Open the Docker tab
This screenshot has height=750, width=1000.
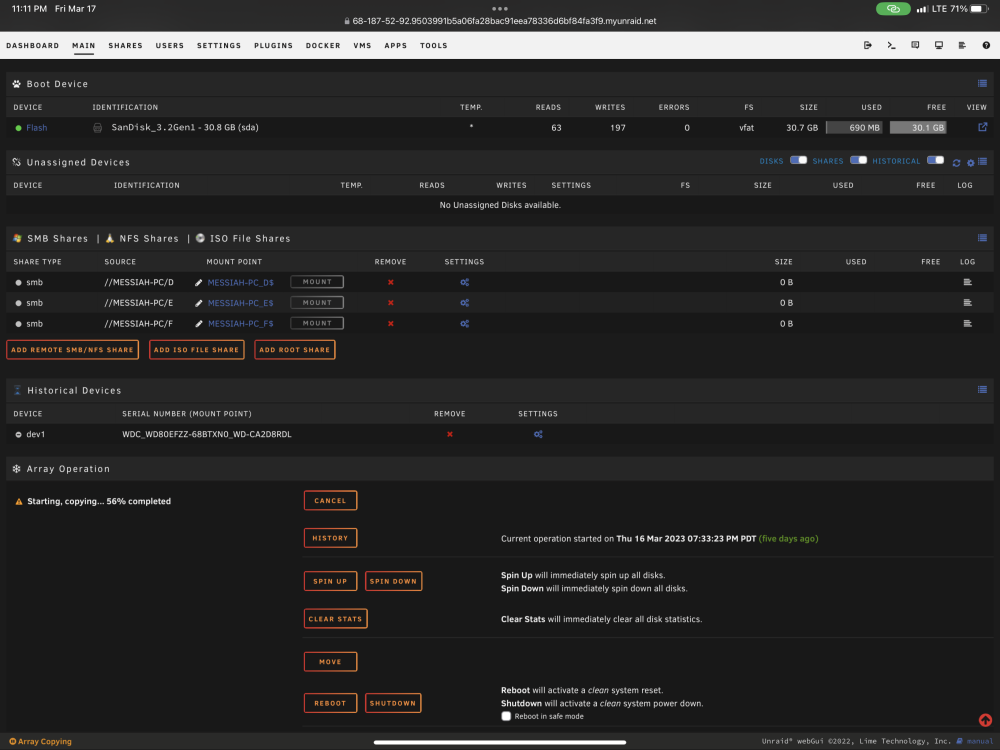pyautogui.click(x=323, y=46)
